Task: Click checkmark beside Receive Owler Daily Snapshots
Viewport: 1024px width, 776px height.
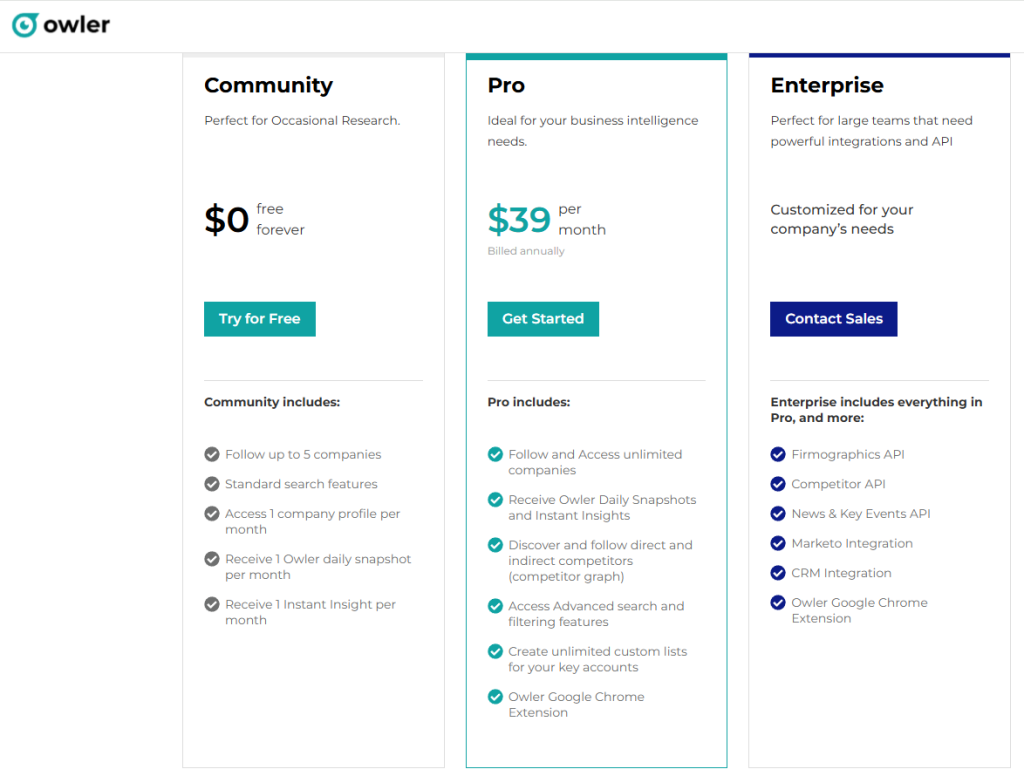Action: (495, 500)
